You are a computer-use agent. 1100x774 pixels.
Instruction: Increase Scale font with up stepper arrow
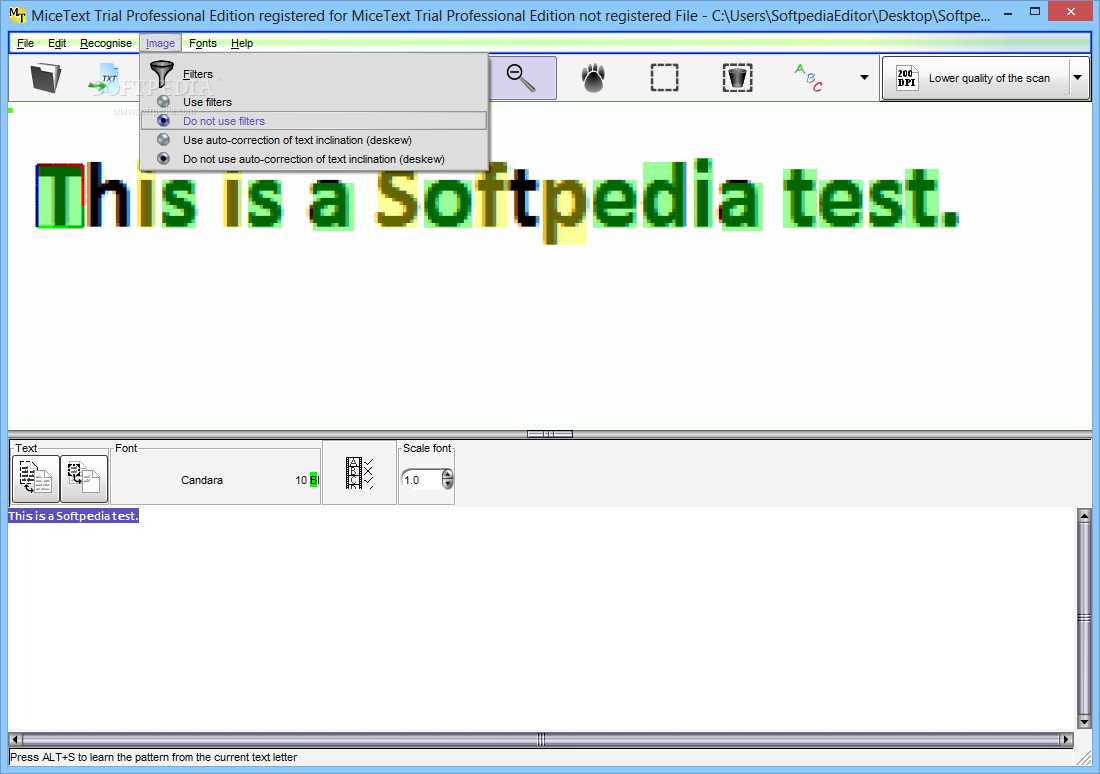(448, 475)
